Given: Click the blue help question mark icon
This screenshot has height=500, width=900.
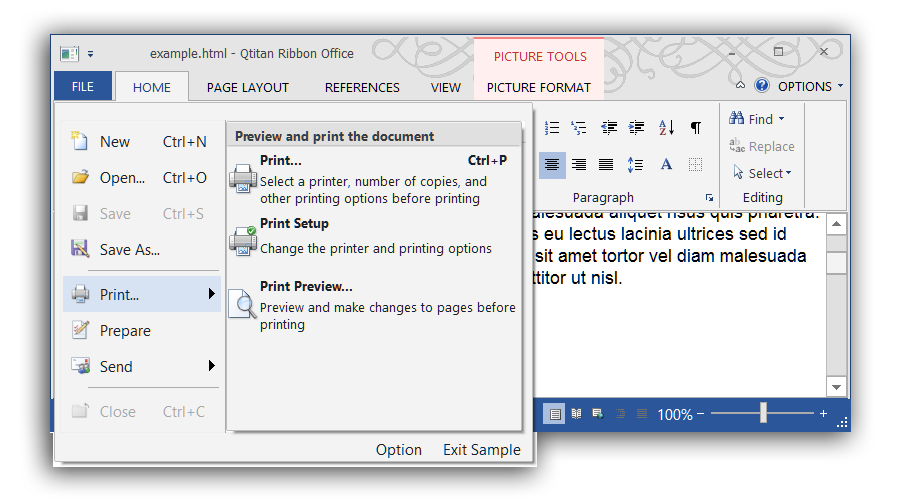Looking at the screenshot, I should [761, 86].
